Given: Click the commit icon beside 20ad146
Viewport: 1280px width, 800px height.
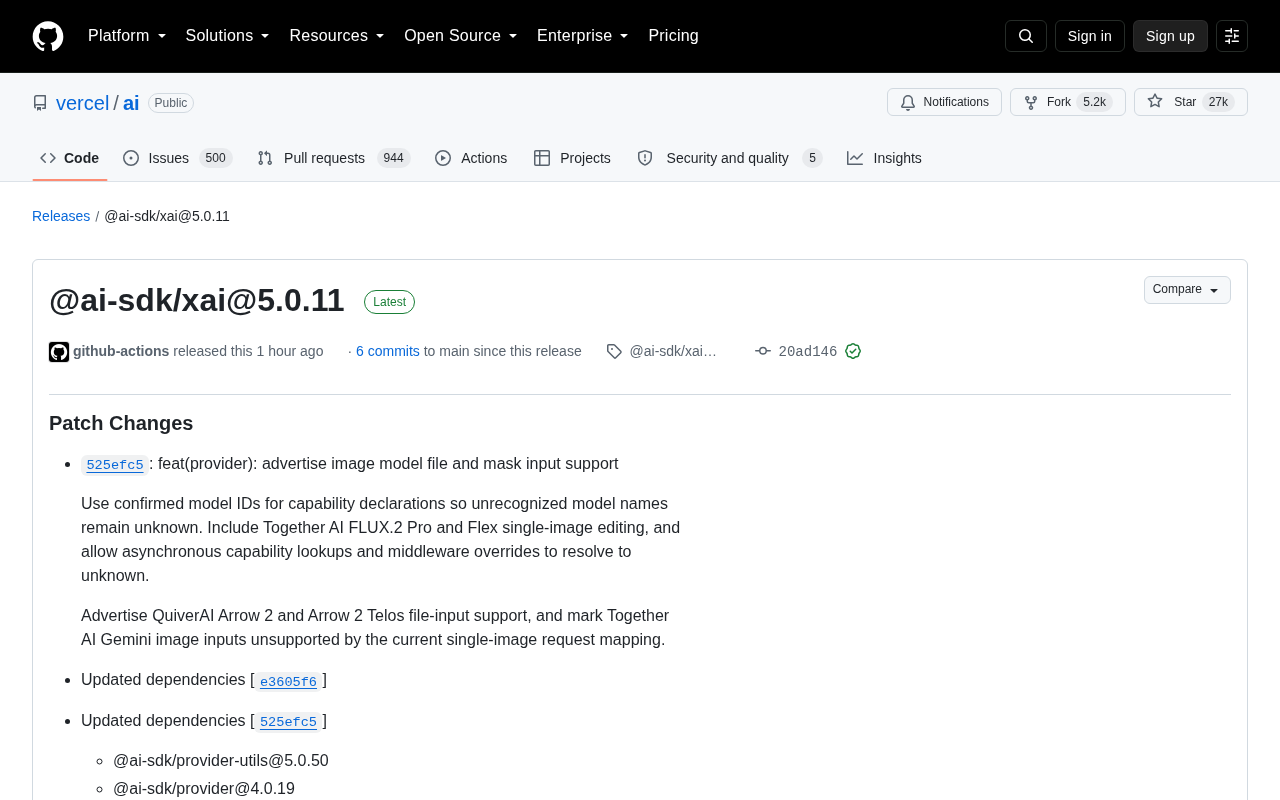Looking at the screenshot, I should 763,351.
